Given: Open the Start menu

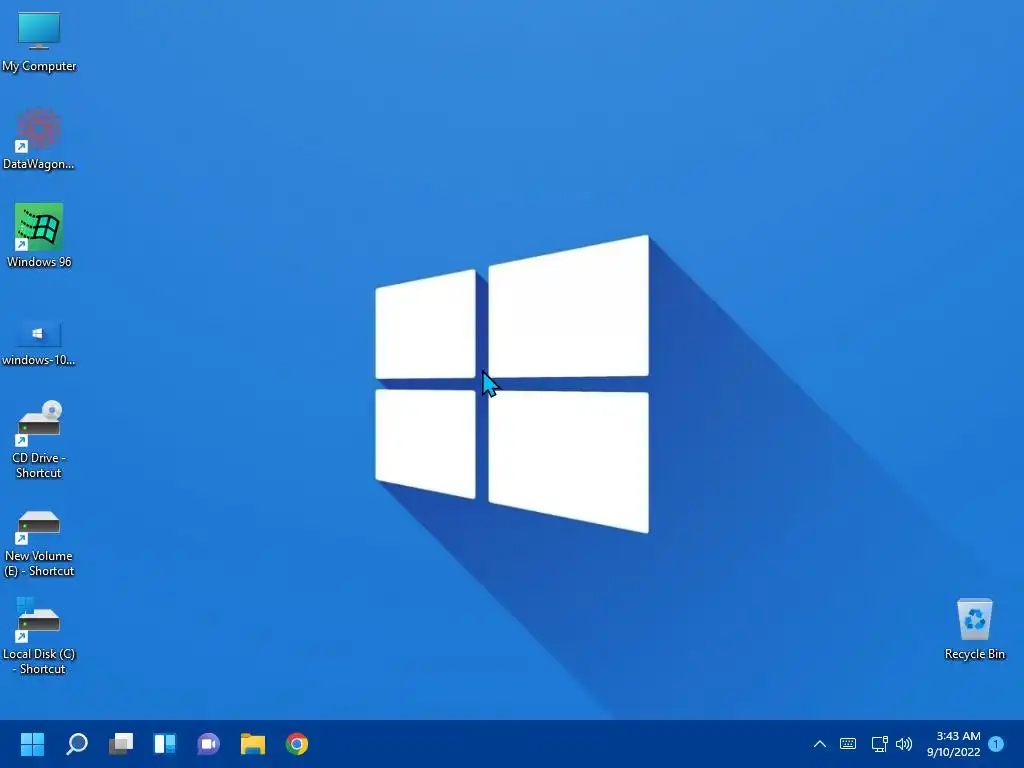Looking at the screenshot, I should click(x=32, y=744).
